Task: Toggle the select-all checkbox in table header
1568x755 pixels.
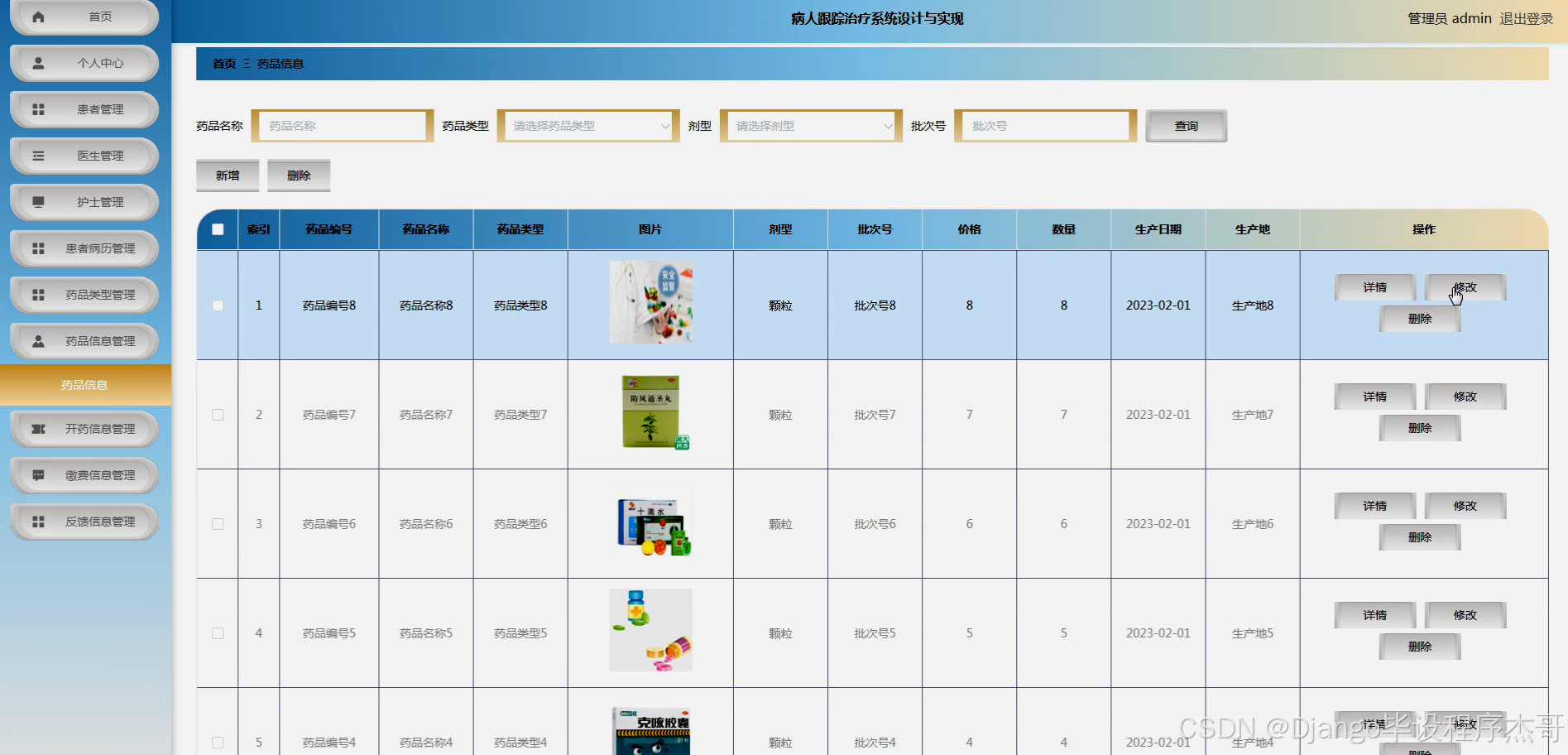Action: tap(218, 229)
